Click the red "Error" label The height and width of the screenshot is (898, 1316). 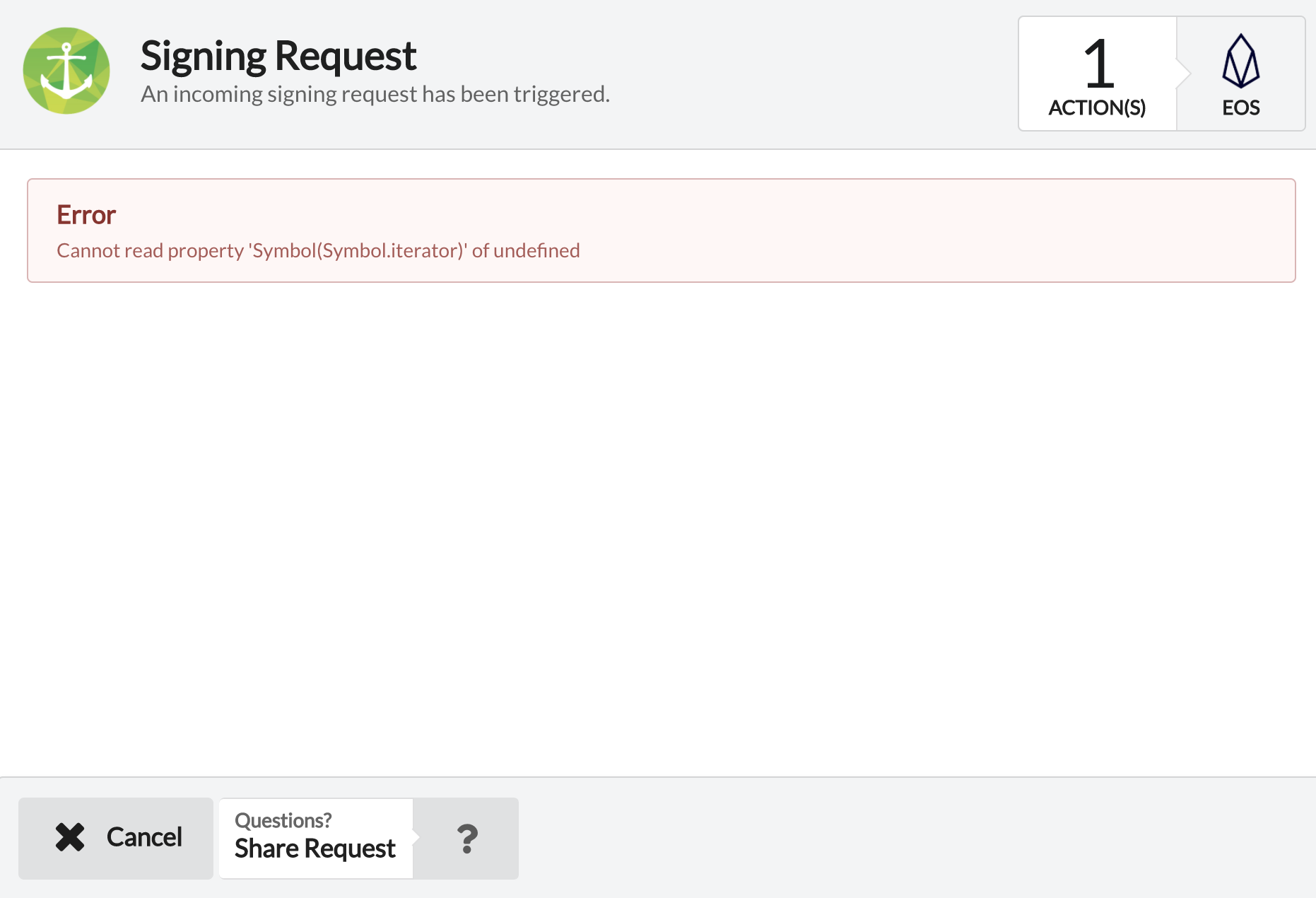(86, 214)
